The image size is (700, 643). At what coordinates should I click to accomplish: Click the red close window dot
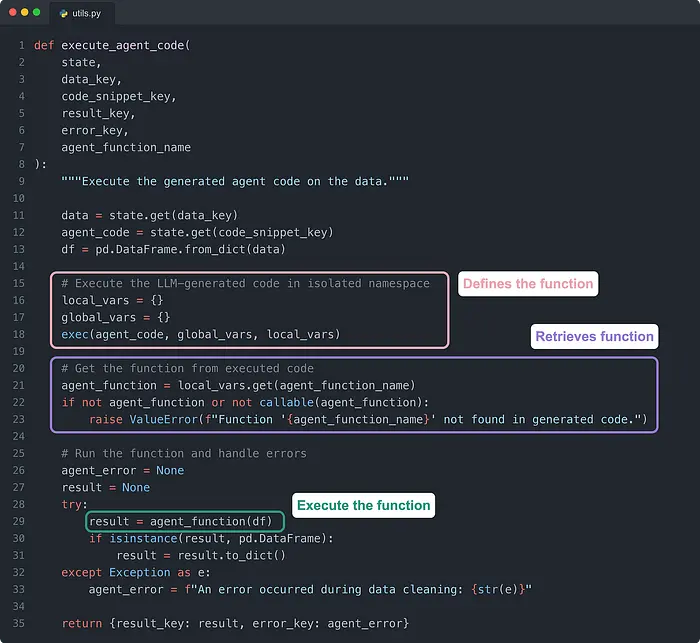(11, 13)
